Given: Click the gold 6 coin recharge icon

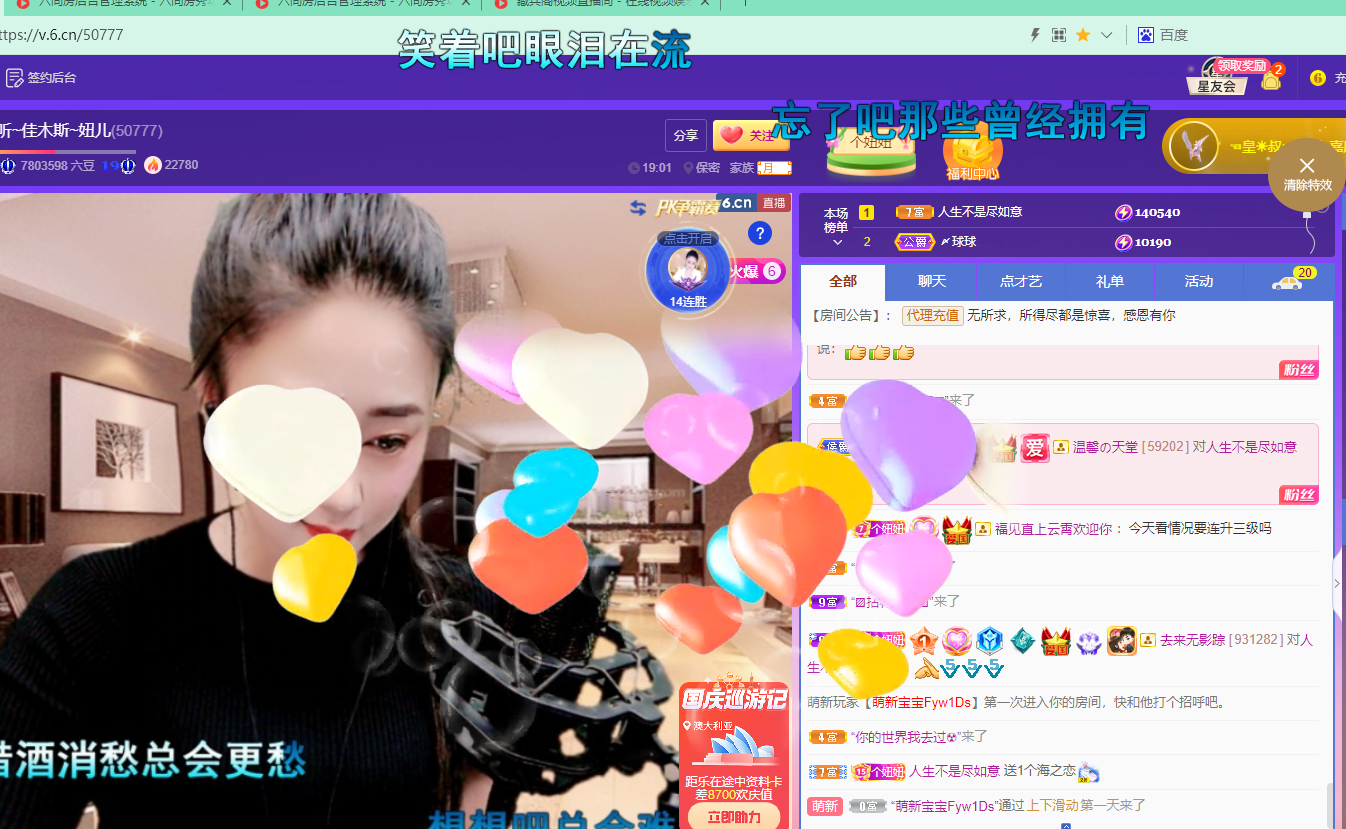Looking at the screenshot, I should click(x=1317, y=78).
